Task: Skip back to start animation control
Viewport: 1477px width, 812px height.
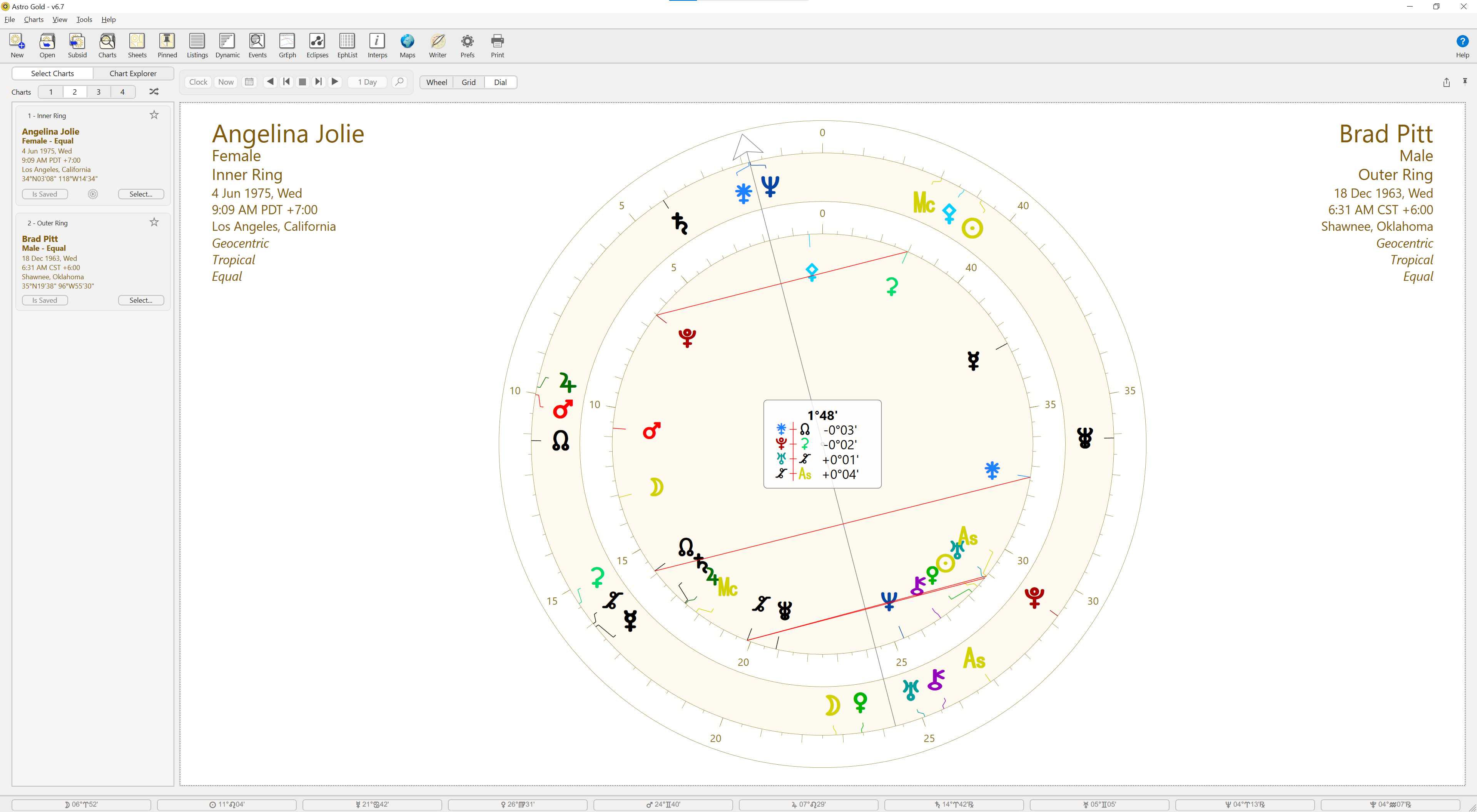Action: point(287,82)
